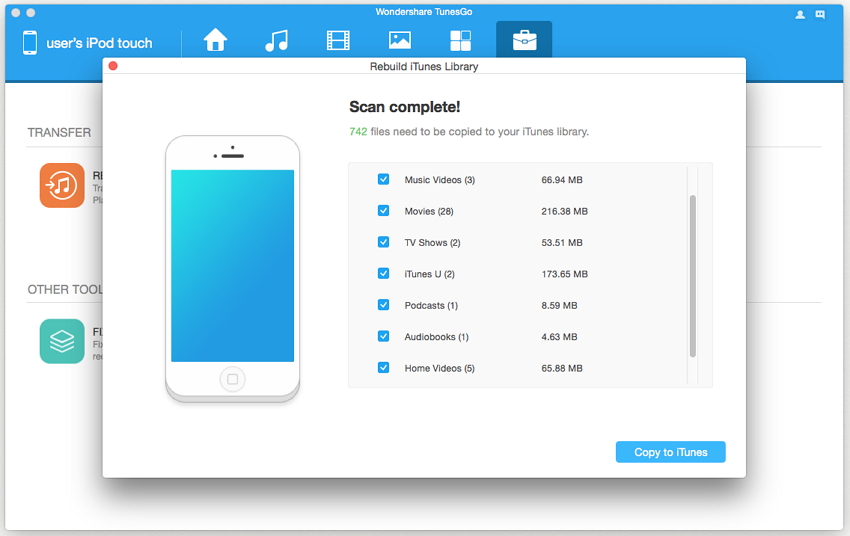
Task: Uncheck the Audiobooks checkbox
Action: point(383,337)
